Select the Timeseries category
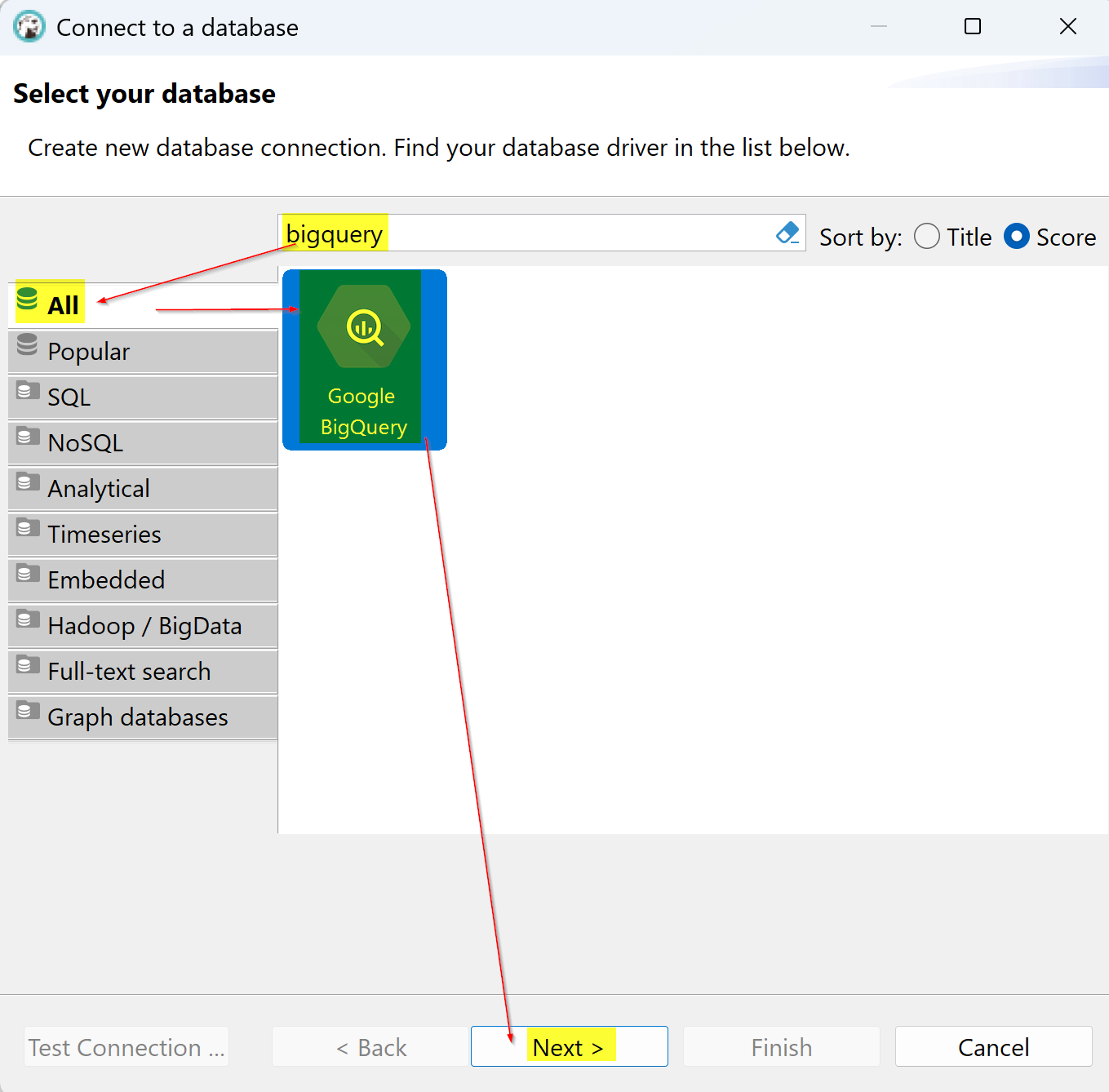1109x1092 pixels. [x=143, y=535]
